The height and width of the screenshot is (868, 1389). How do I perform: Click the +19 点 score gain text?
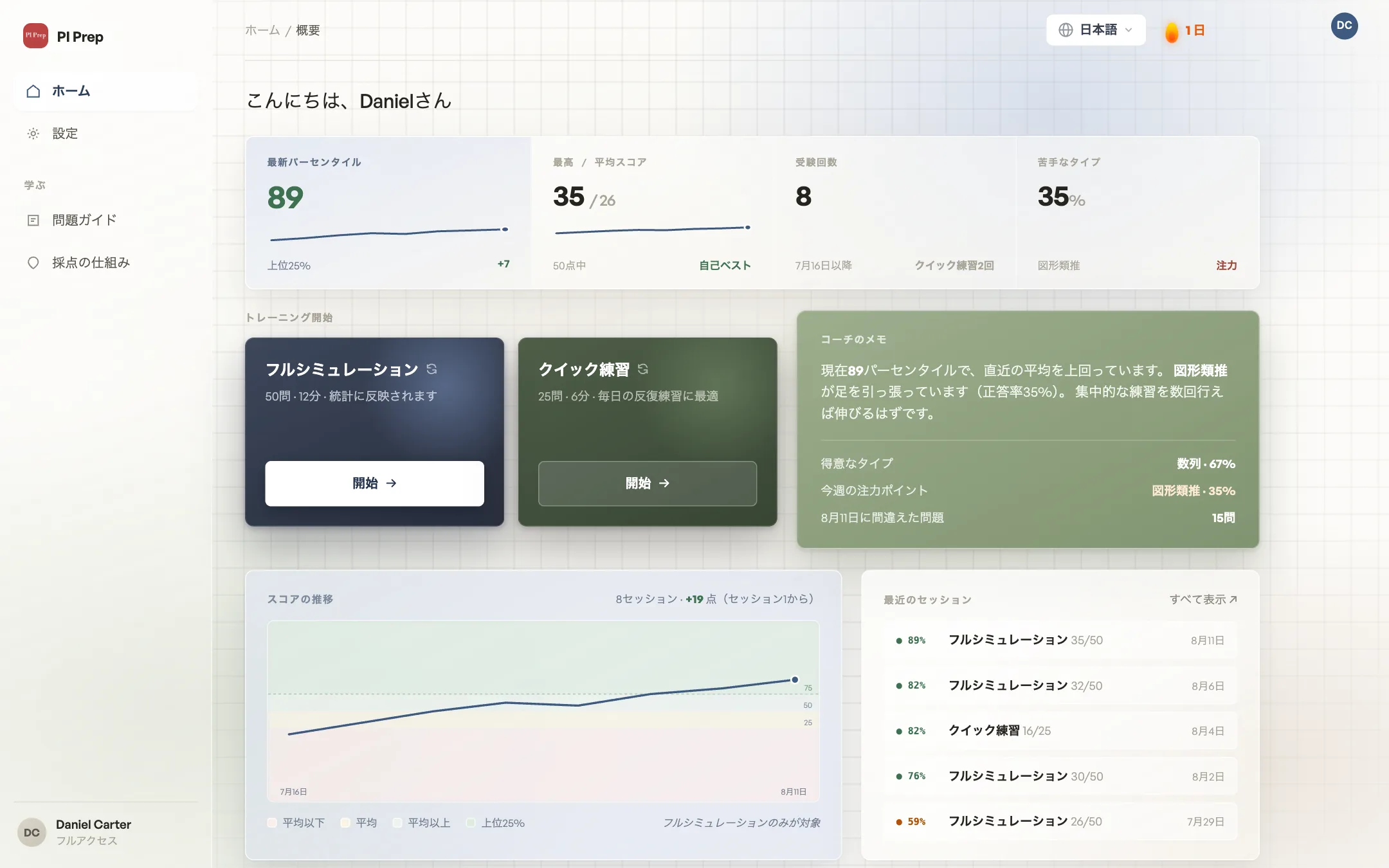point(701,599)
